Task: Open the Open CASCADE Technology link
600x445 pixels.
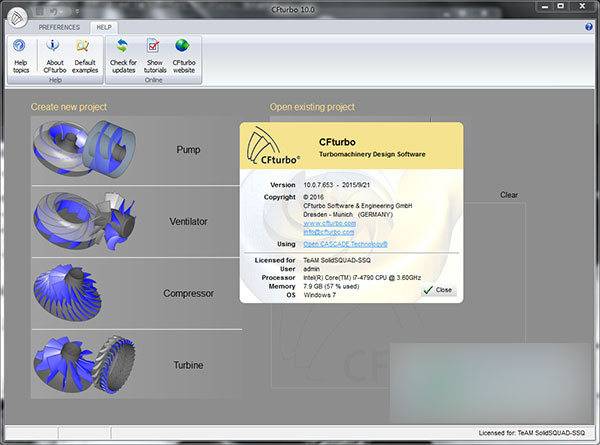Action: coord(345,244)
